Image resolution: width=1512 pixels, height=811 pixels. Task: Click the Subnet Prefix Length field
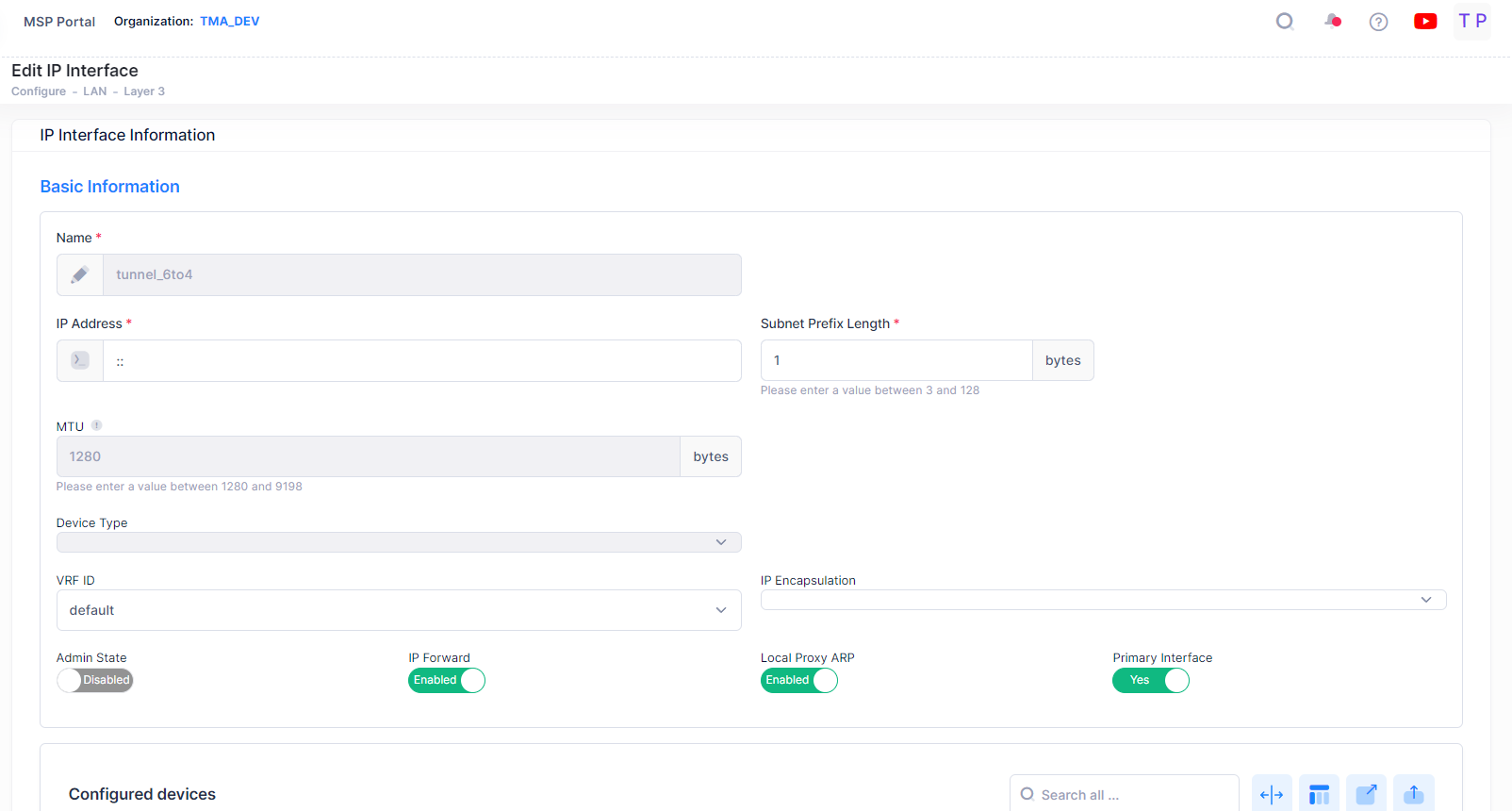click(x=896, y=360)
